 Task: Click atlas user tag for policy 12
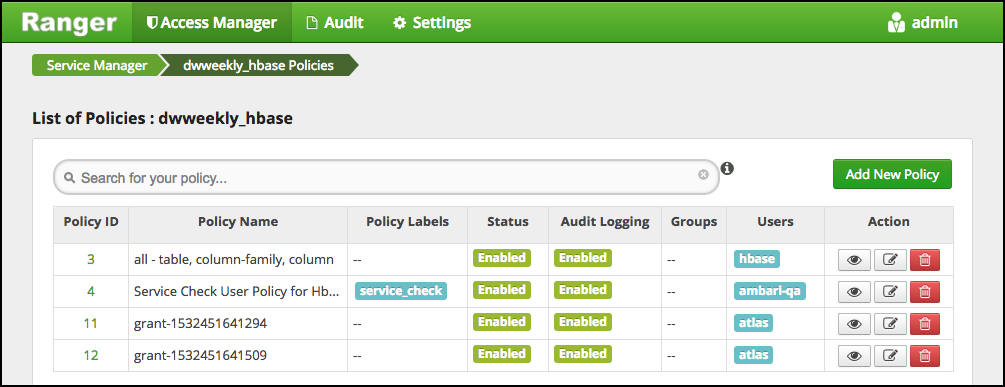754,355
